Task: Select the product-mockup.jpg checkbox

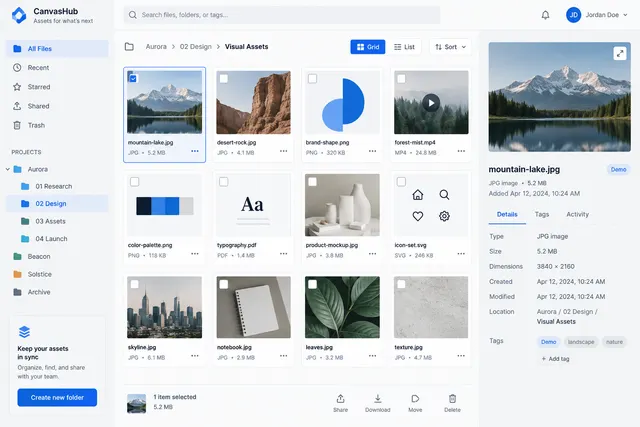Action: click(x=312, y=182)
